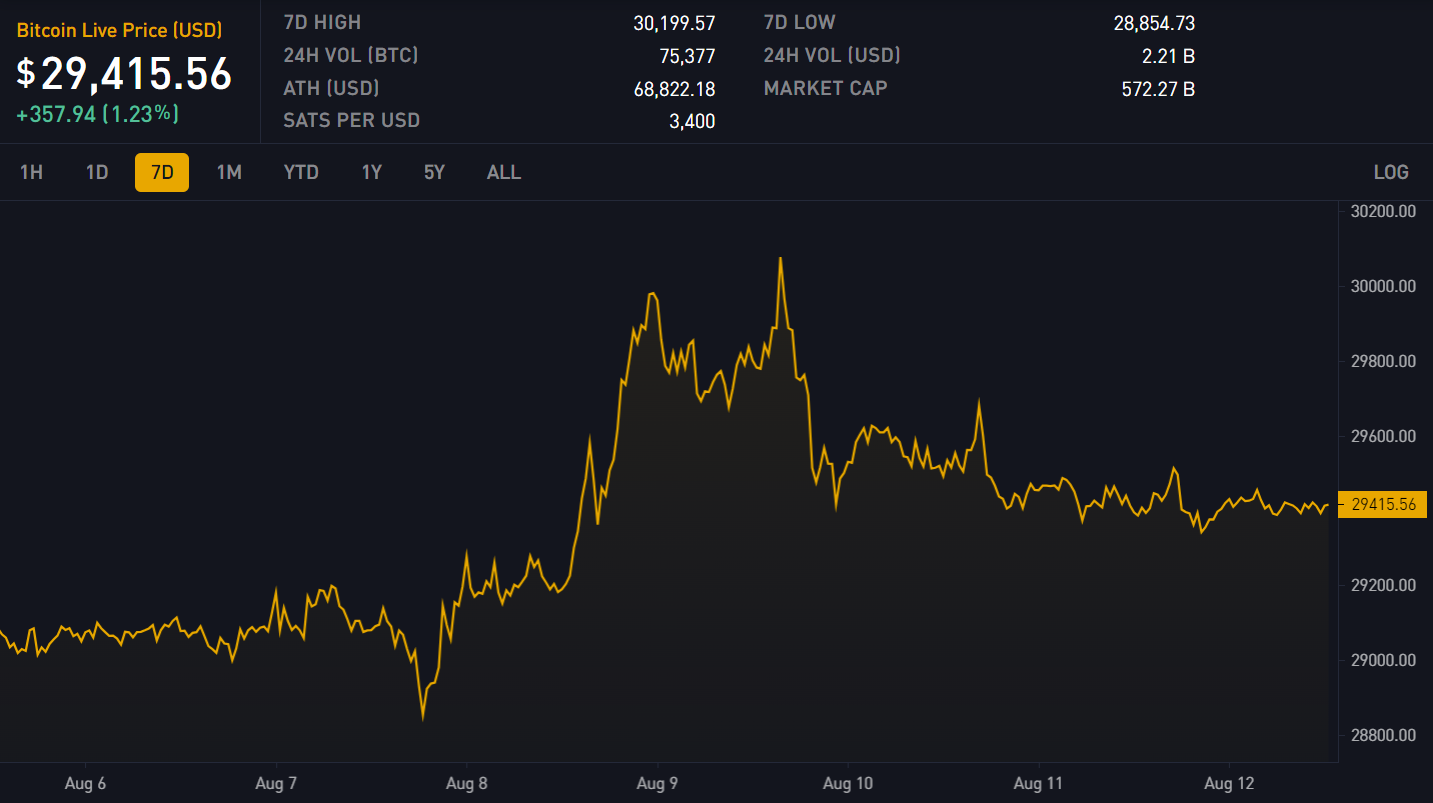Toggle the LOG scale option

[x=1391, y=172]
